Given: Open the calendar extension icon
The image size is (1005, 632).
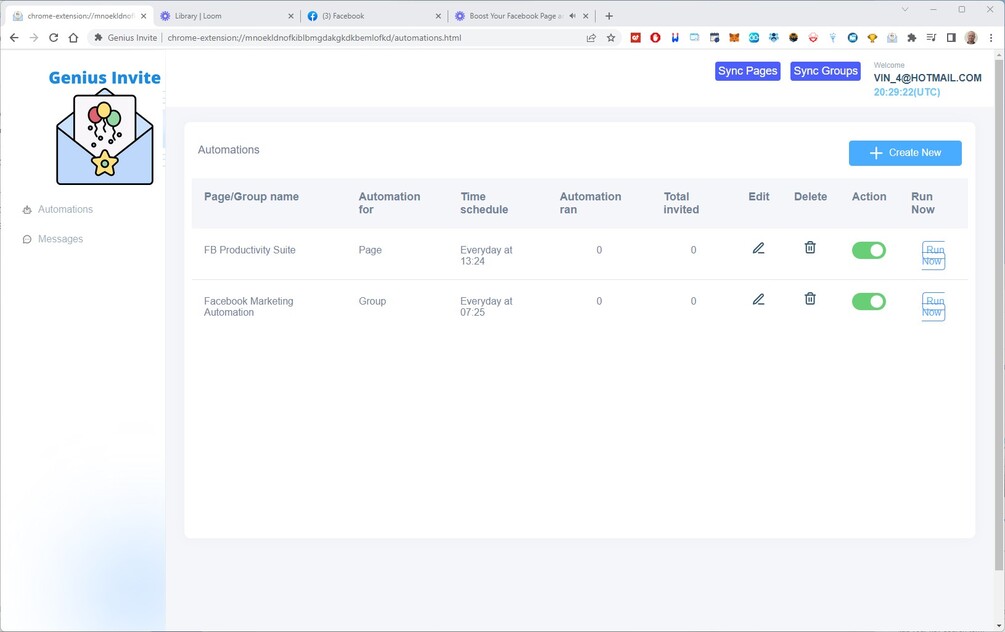Looking at the screenshot, I should point(715,38).
